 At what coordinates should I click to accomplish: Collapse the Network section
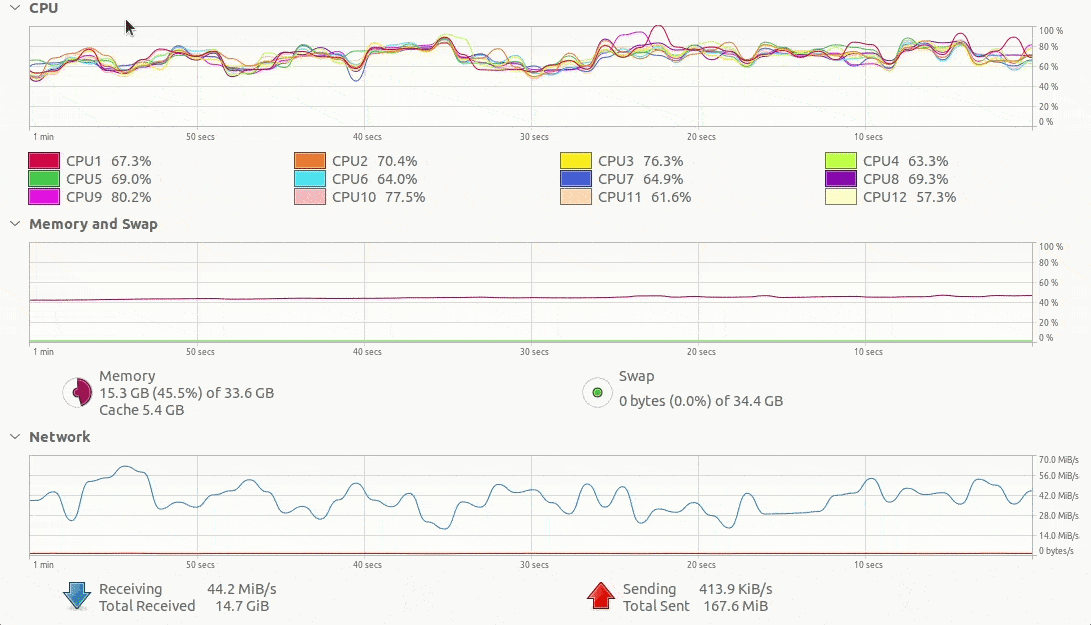14,437
